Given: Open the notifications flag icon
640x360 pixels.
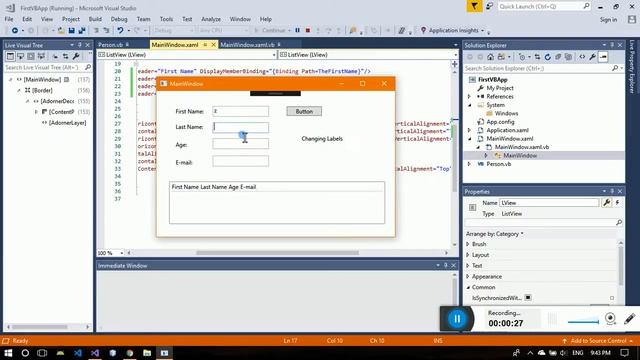Looking at the screenshot, I should click(474, 6).
